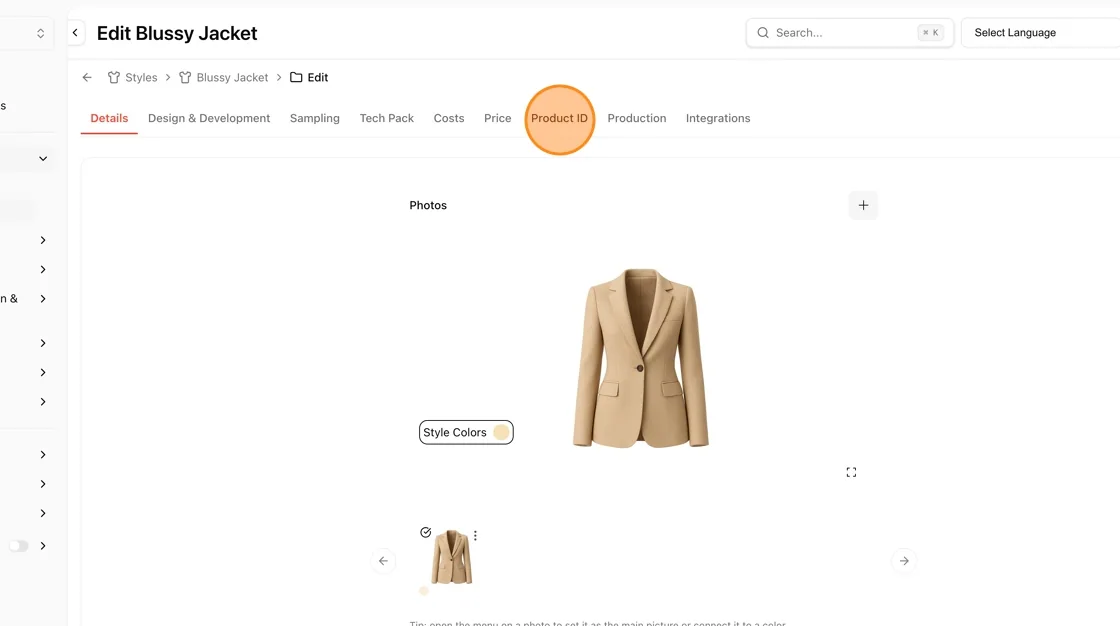Screen dimensions: 1120x626
Task: Select the Details tab
Action: click(109, 118)
